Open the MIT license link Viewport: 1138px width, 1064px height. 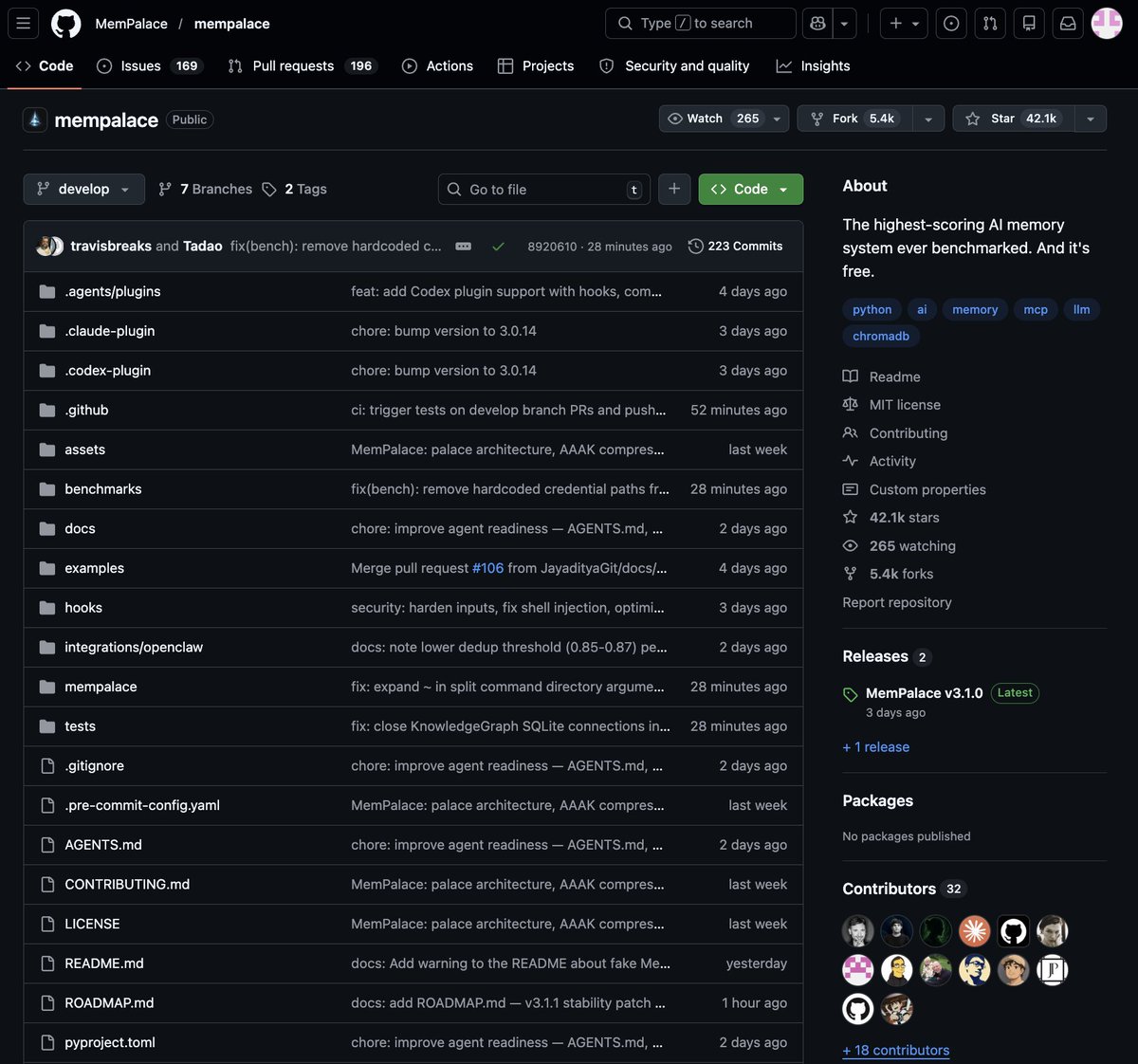tap(892, 405)
